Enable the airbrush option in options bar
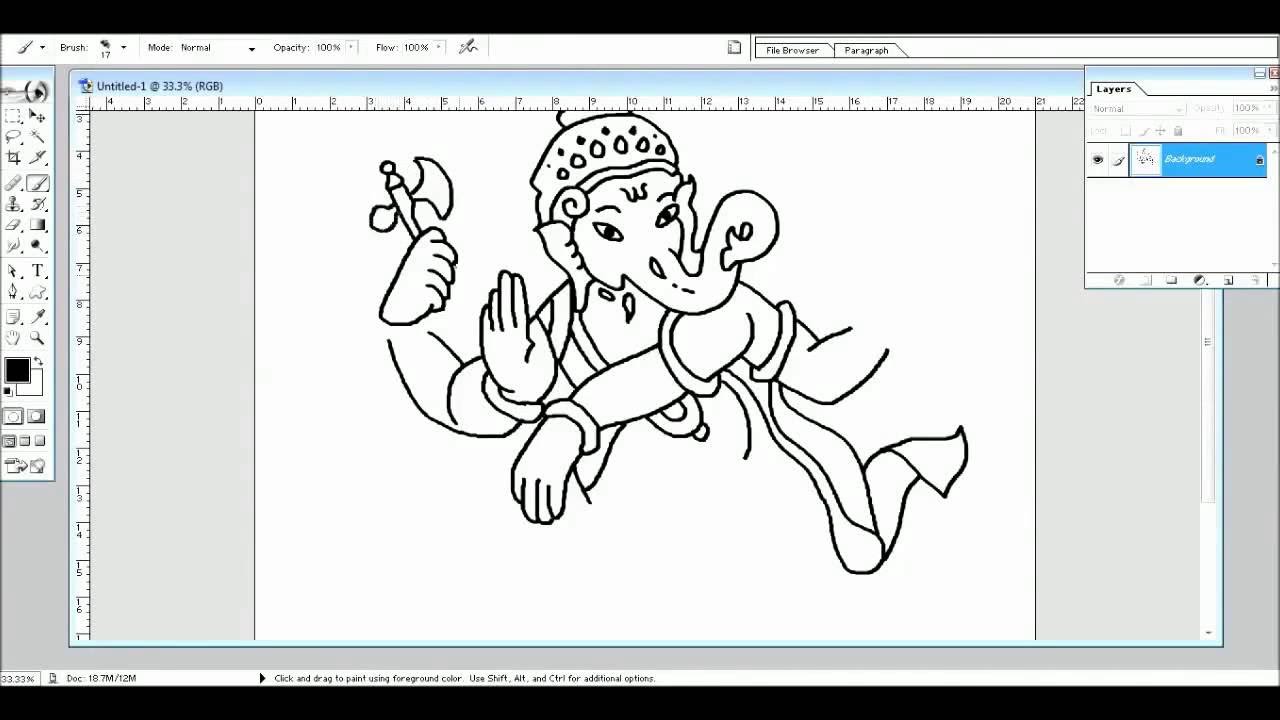The image size is (1280, 720). (467, 46)
